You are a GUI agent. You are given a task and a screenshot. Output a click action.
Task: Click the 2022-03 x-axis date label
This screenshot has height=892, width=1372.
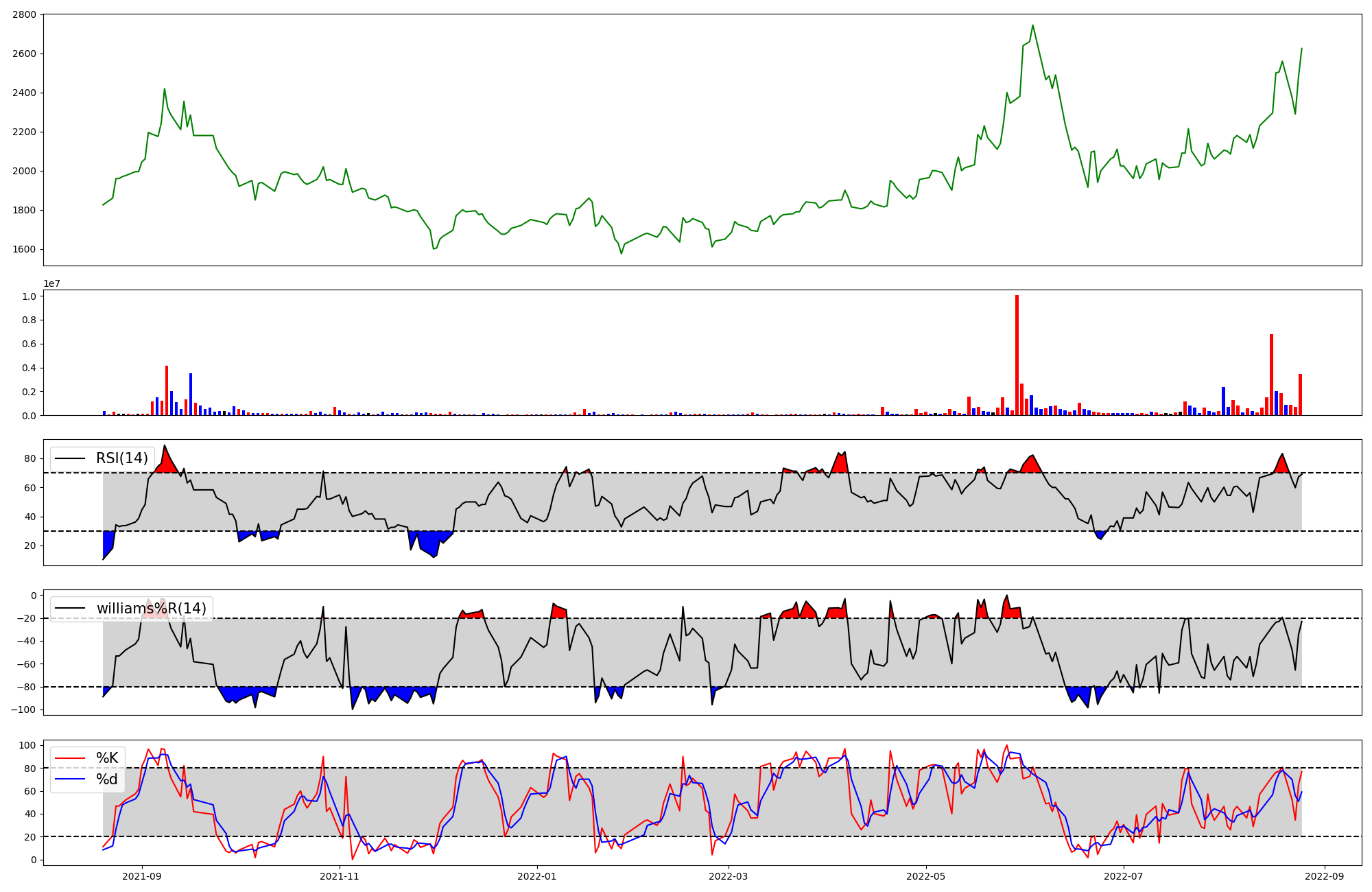[728, 876]
